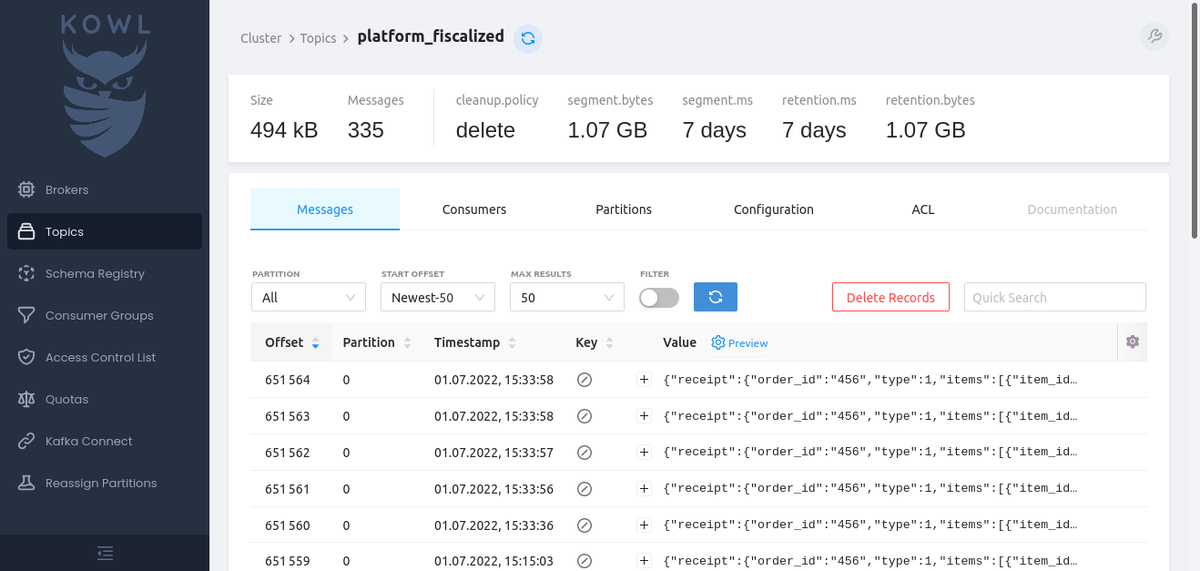Click null key icon in row 651 560
1200x571 pixels.
click(585, 525)
